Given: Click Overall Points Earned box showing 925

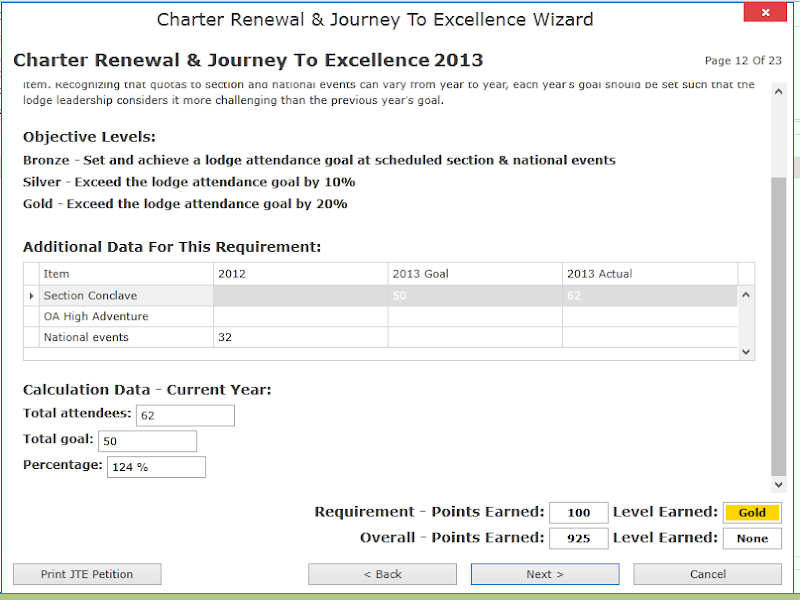Looking at the screenshot, I should [x=579, y=538].
